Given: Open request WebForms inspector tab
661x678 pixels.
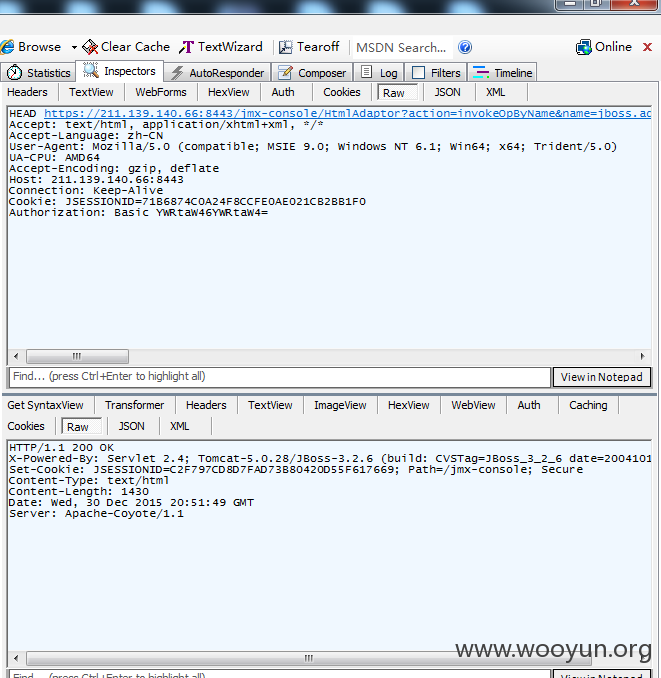Looking at the screenshot, I should coord(161,92).
